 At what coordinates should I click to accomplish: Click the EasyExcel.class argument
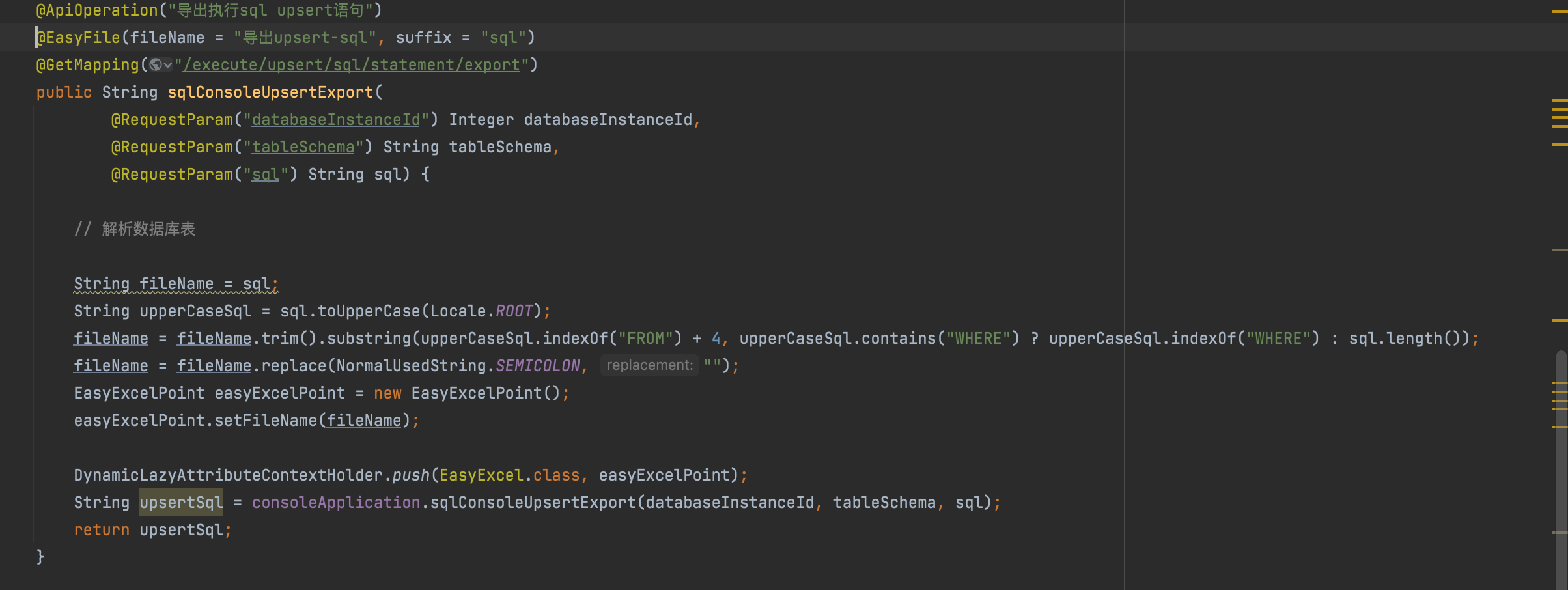tap(509, 475)
